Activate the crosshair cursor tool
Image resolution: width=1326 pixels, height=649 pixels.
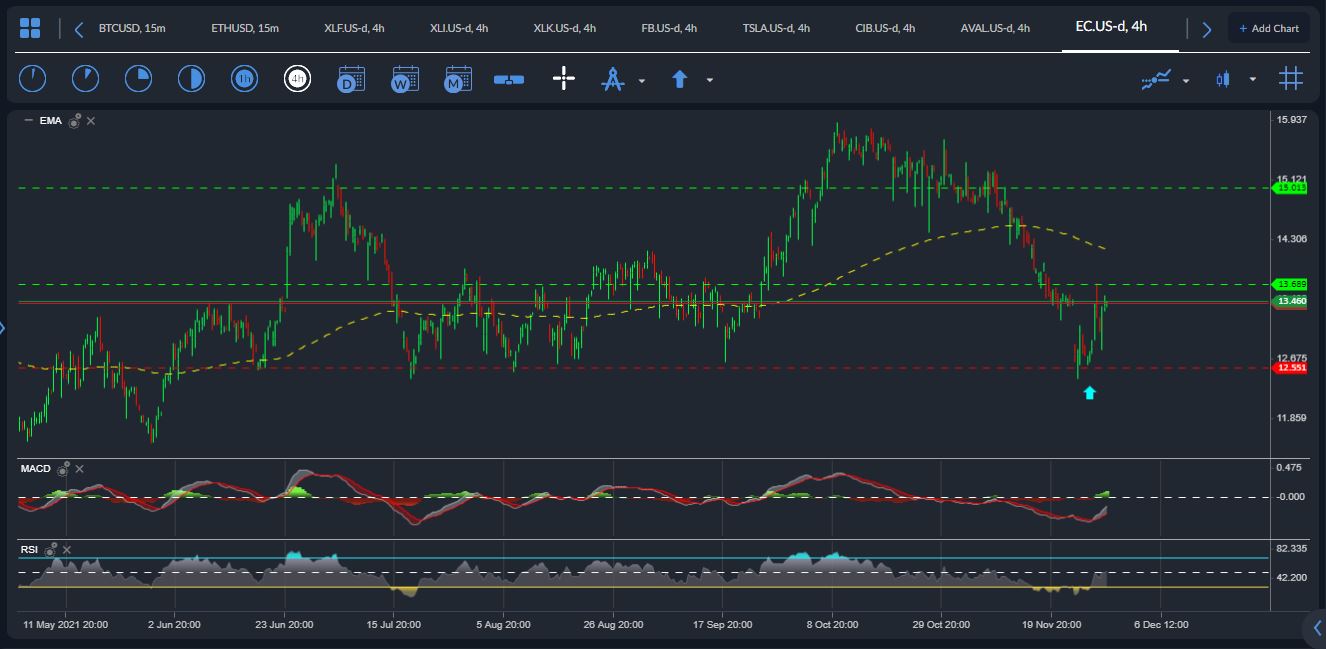(564, 79)
